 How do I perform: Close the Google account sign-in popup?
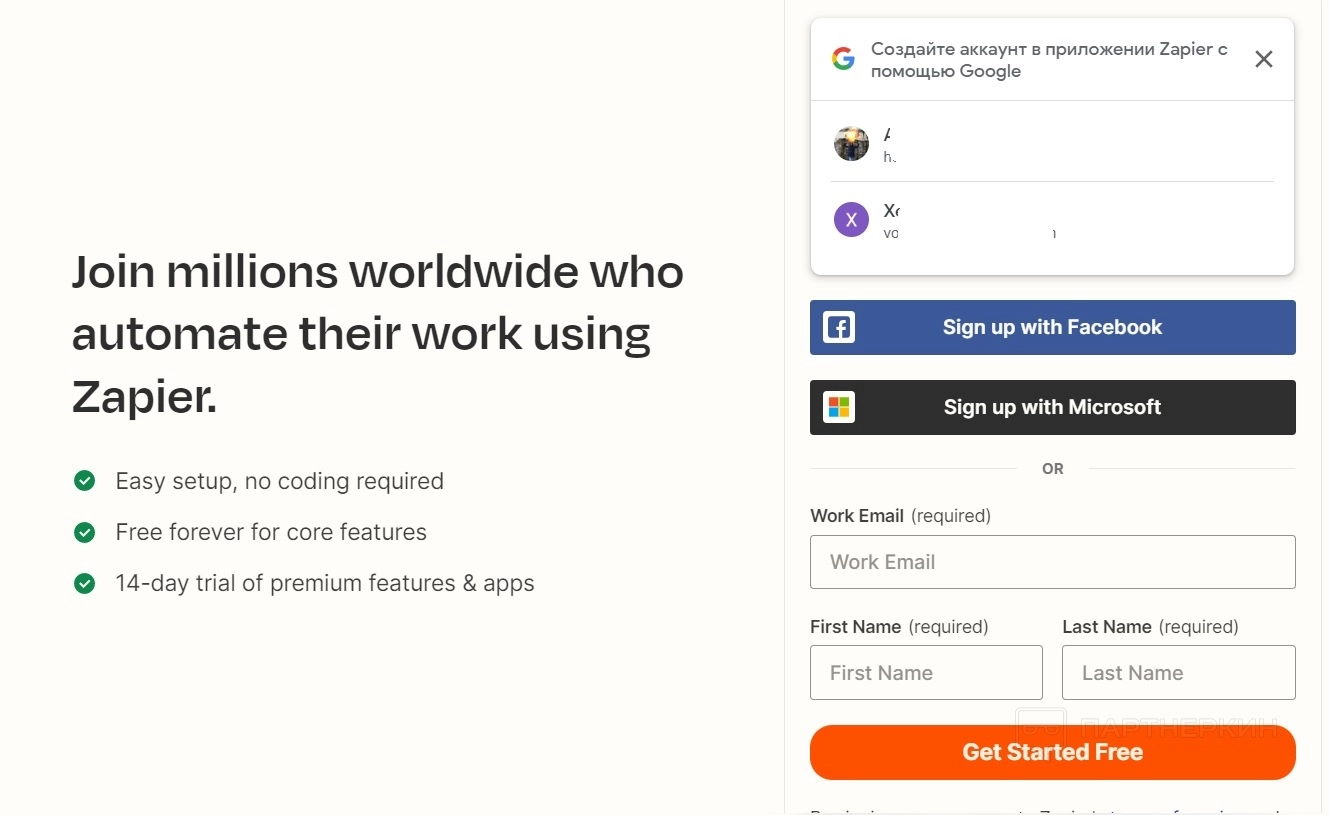tap(1263, 59)
